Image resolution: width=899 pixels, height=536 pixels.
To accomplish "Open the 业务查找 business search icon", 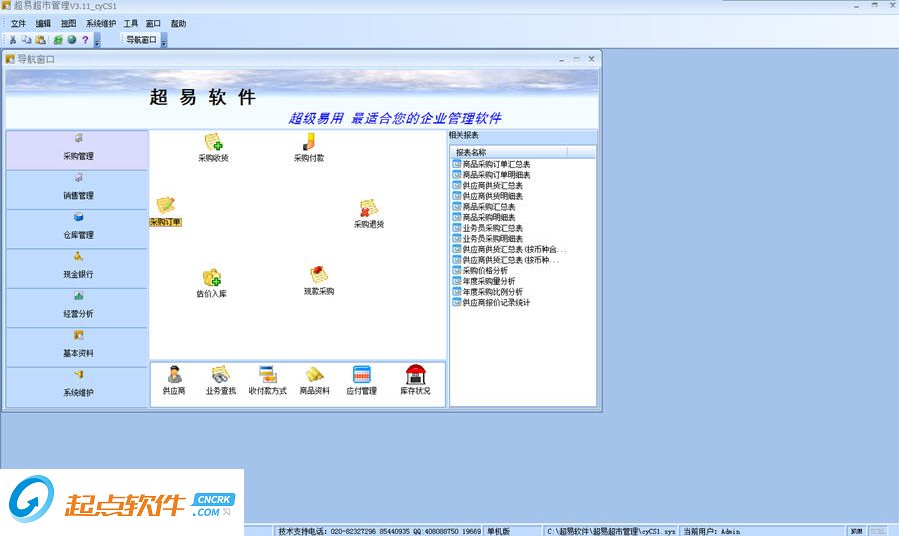I will point(221,381).
